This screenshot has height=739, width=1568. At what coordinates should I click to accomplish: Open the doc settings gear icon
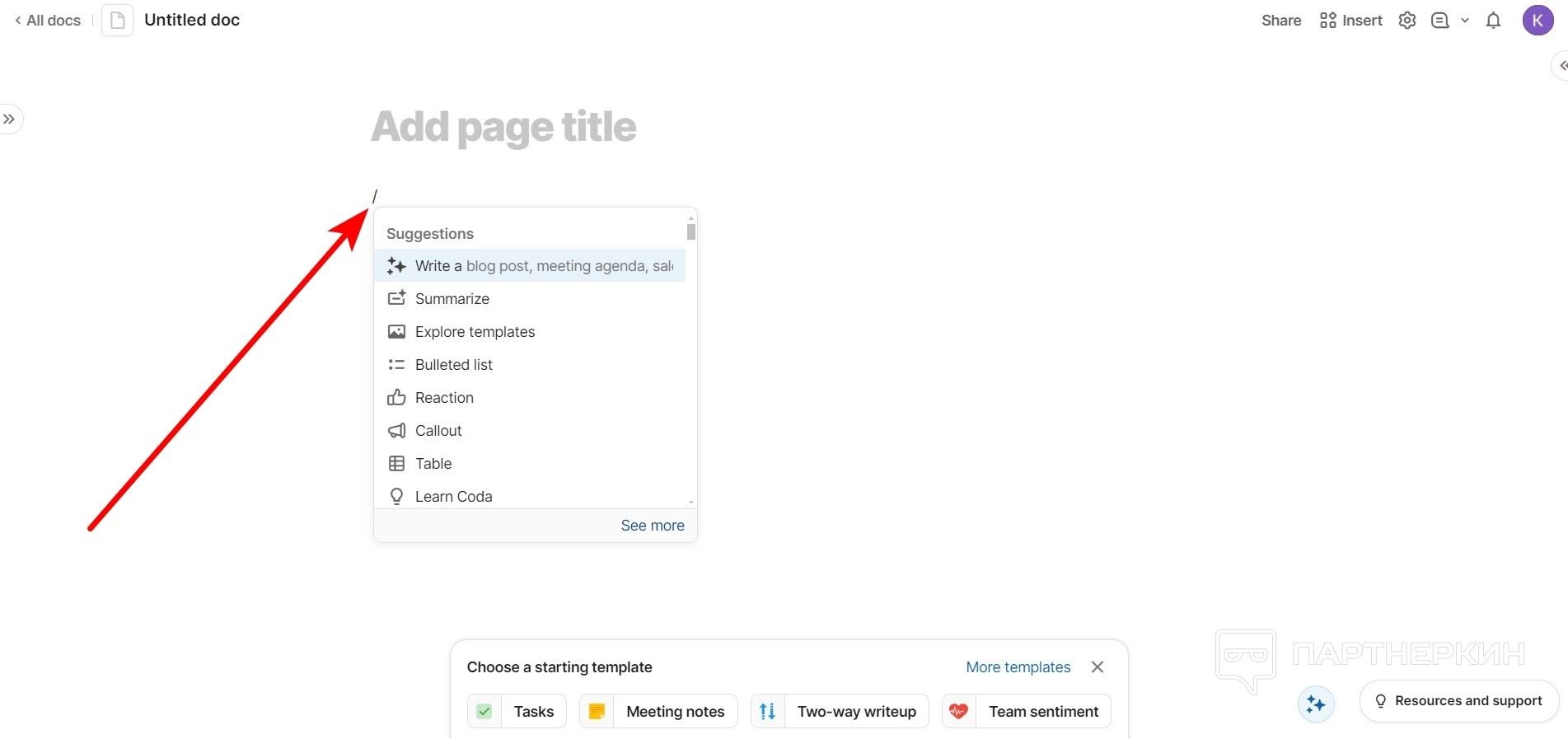coord(1407,21)
